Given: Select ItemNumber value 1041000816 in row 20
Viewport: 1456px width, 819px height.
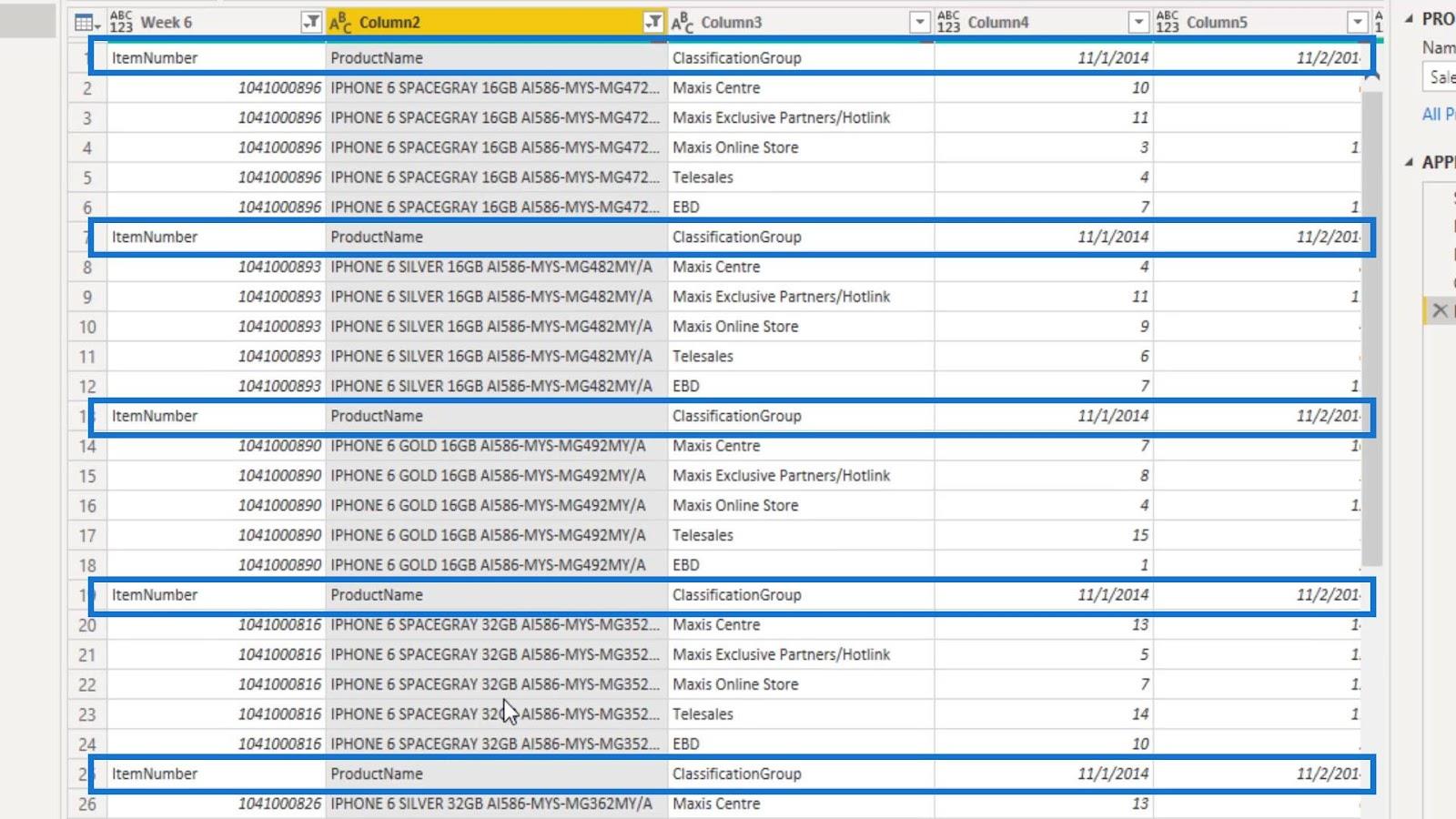Looking at the screenshot, I should 216,625.
